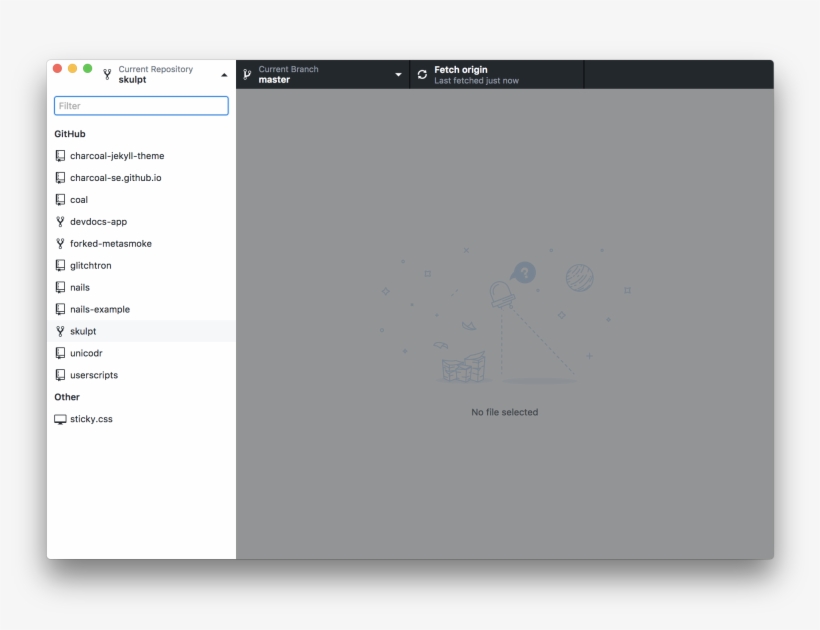This screenshot has width=820, height=630.
Task: Open the userscripts repository
Action: coord(141,375)
